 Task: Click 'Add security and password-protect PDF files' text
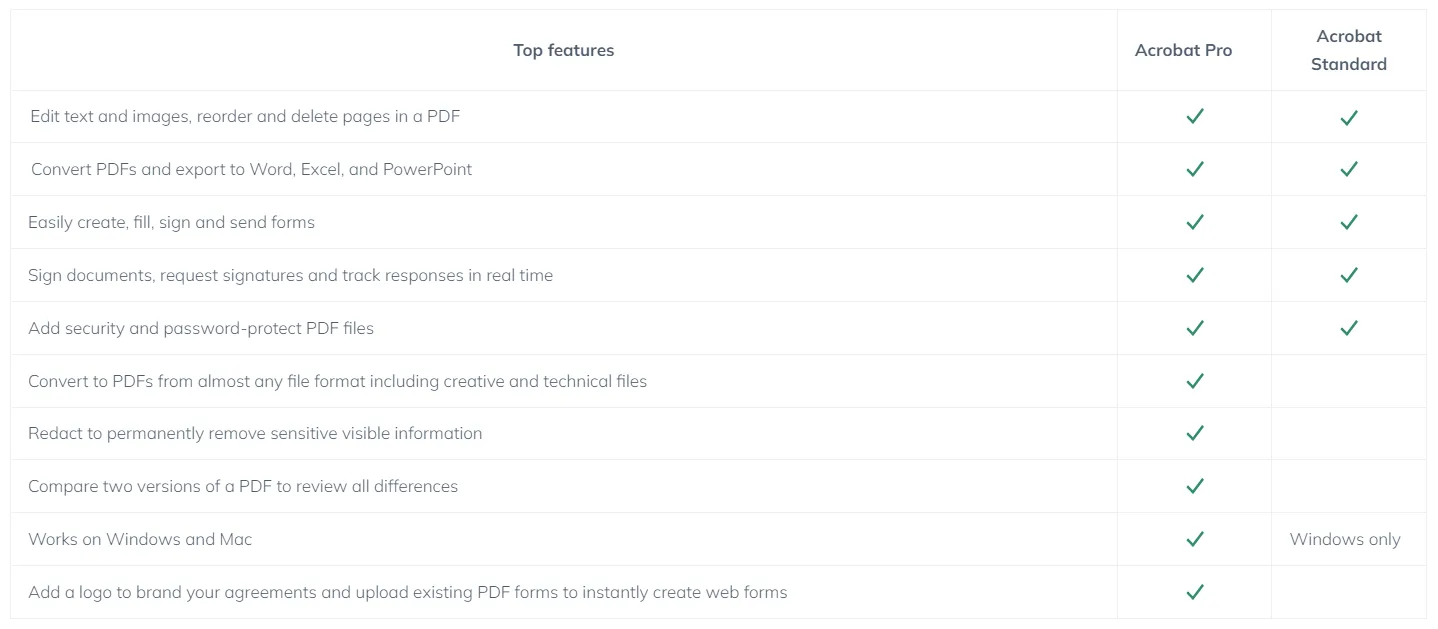point(201,328)
